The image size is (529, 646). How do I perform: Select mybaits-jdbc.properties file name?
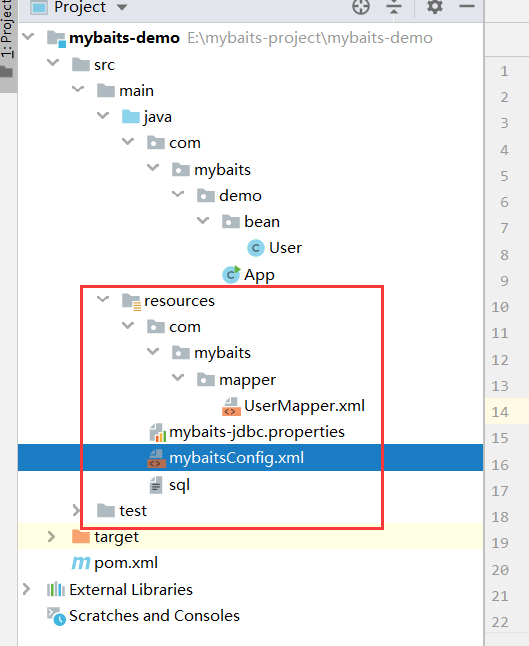[257, 432]
